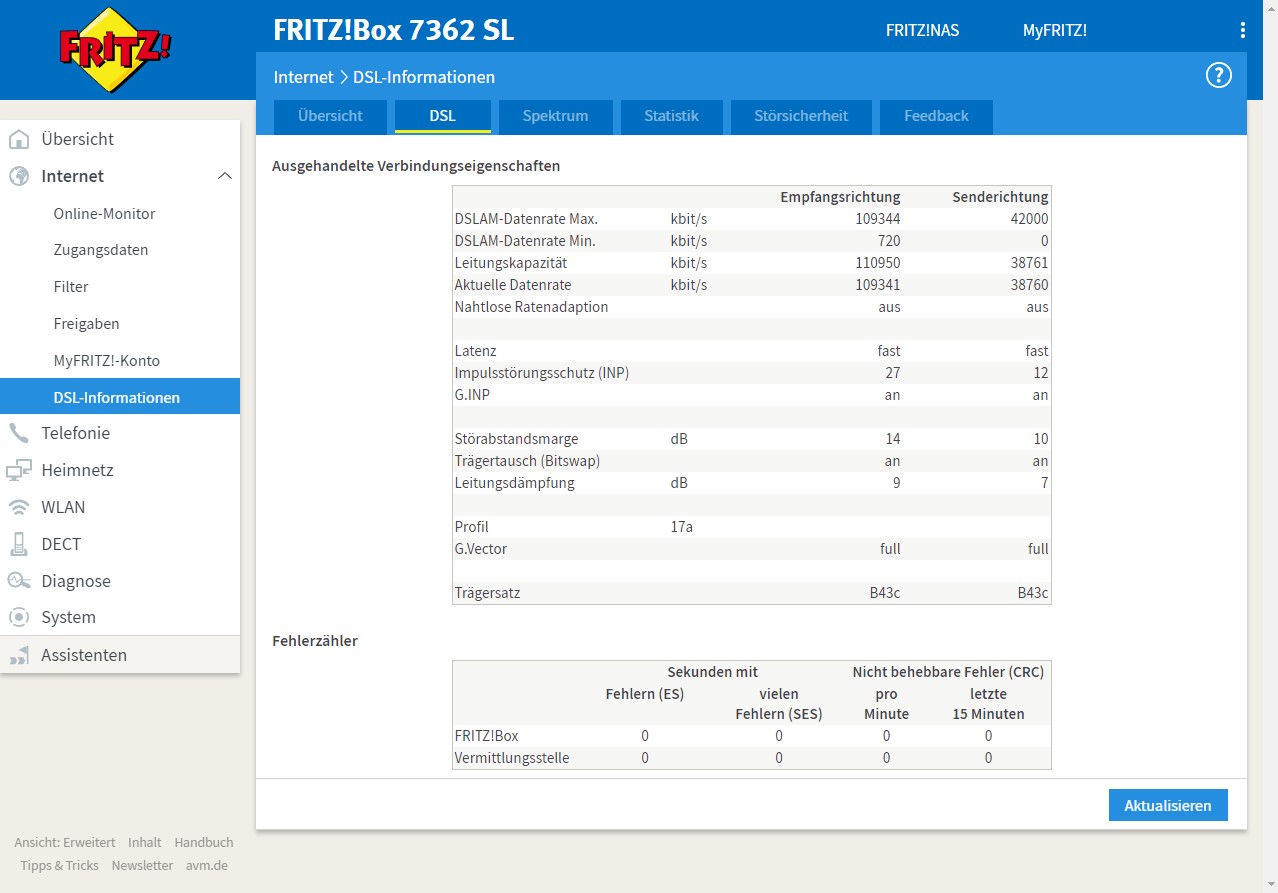The width and height of the screenshot is (1278, 893).
Task: Click the DECT phone icon
Action: coord(19,544)
